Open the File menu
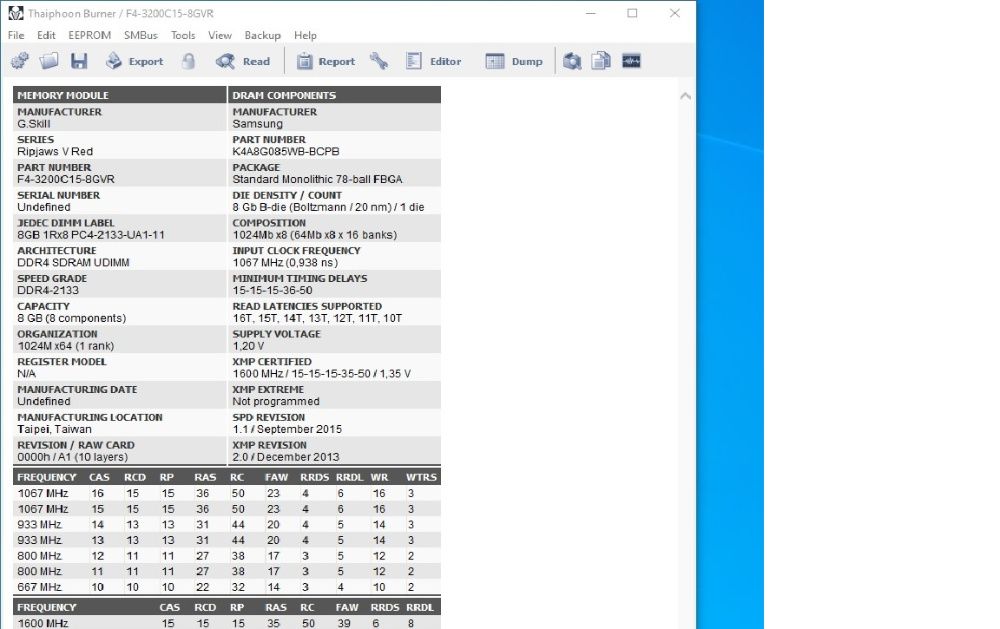This screenshot has width=1000, height=629. point(16,35)
